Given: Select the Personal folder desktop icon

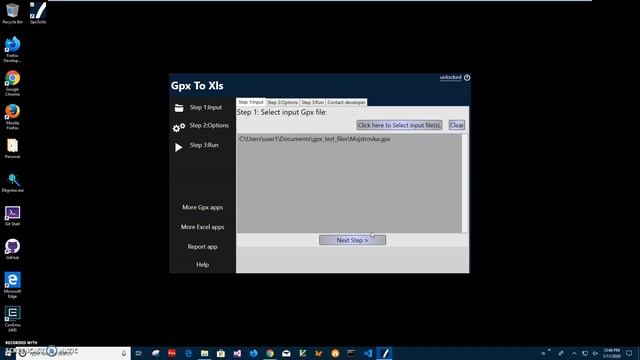Looking at the screenshot, I should (x=12, y=148).
